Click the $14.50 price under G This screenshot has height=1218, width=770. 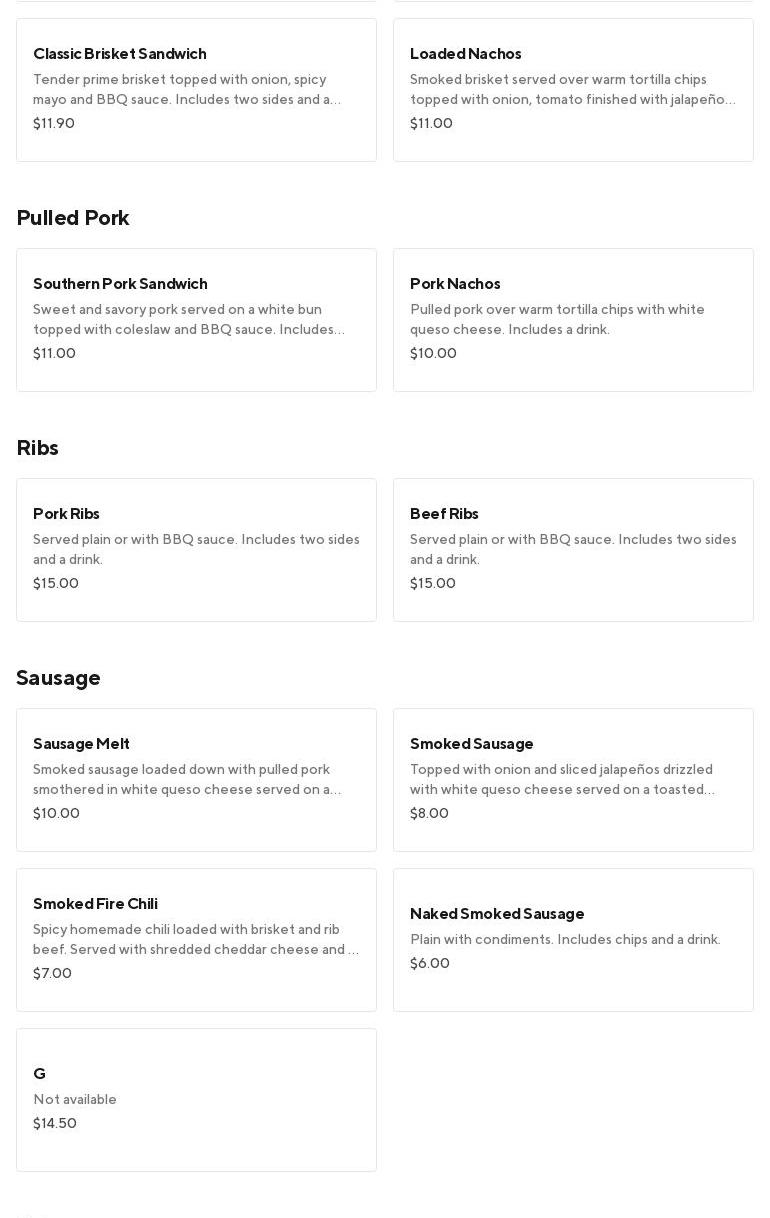(55, 1123)
